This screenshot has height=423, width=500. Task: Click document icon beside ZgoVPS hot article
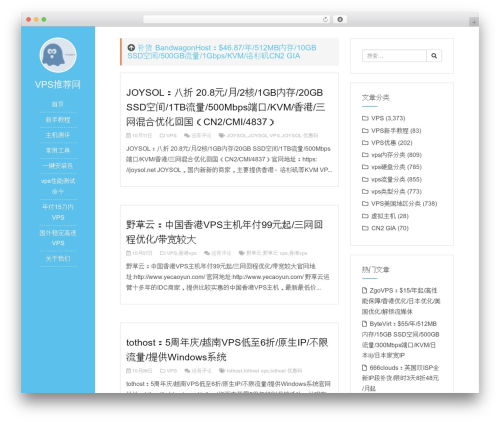365,290
